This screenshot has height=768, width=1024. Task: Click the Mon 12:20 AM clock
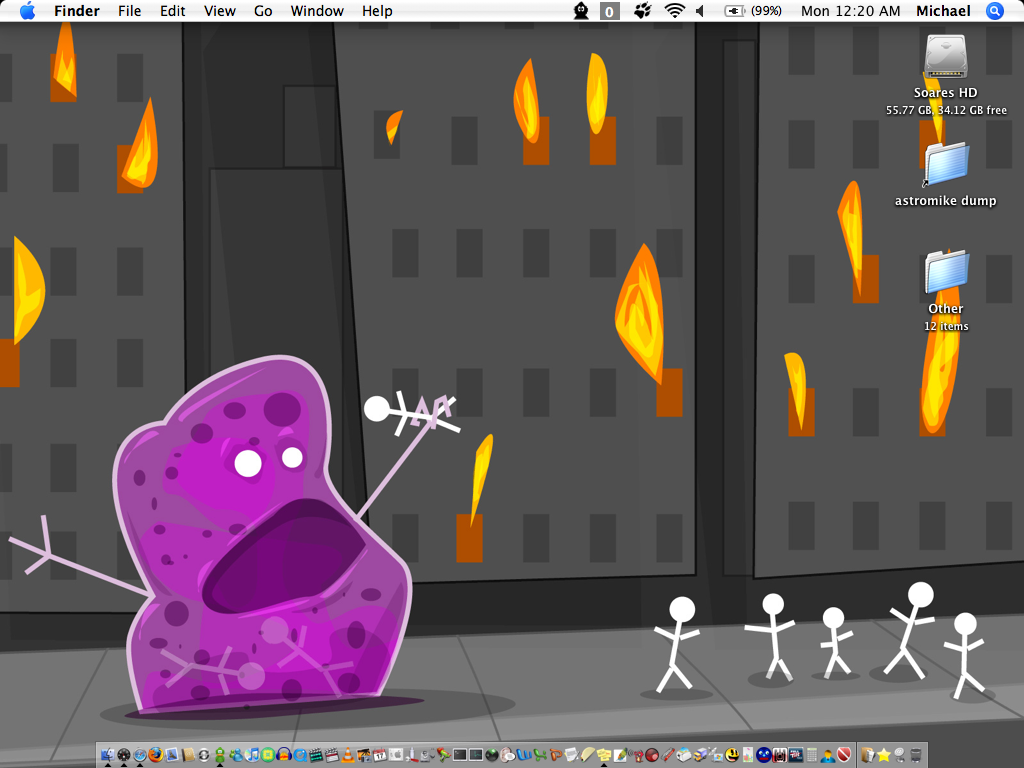(x=850, y=10)
